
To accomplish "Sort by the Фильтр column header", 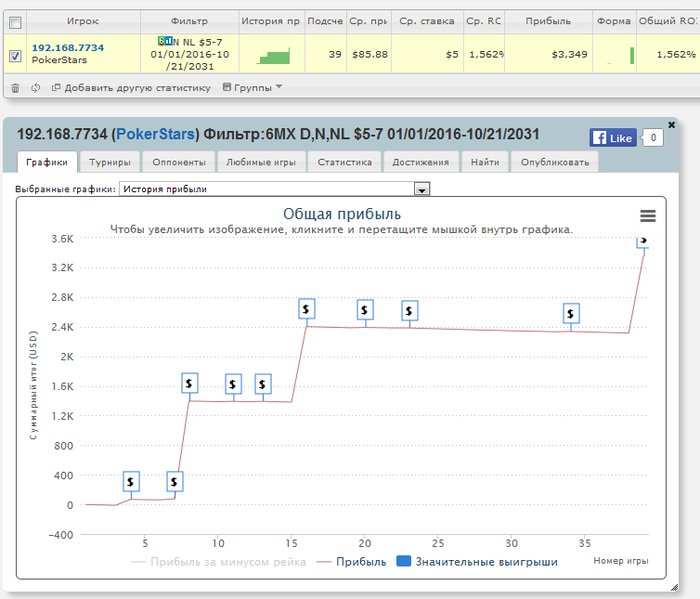I will pos(189,21).
